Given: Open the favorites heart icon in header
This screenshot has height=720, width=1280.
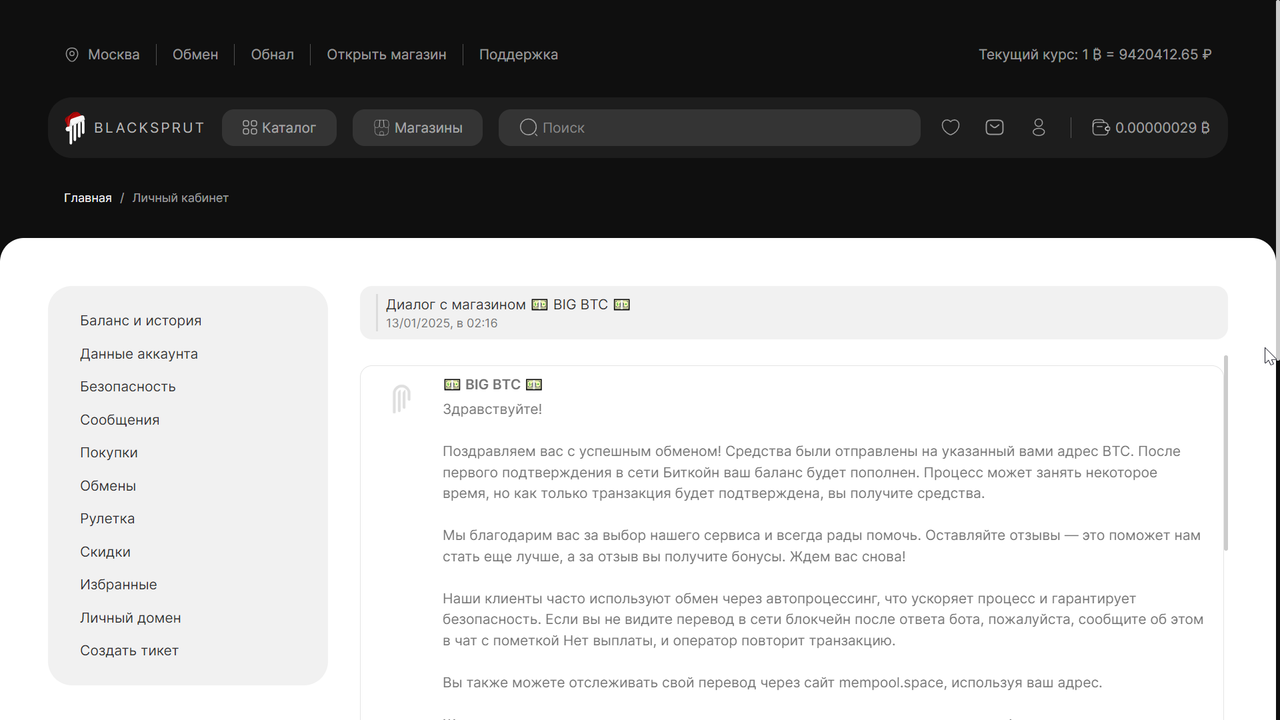Looking at the screenshot, I should tap(950, 127).
